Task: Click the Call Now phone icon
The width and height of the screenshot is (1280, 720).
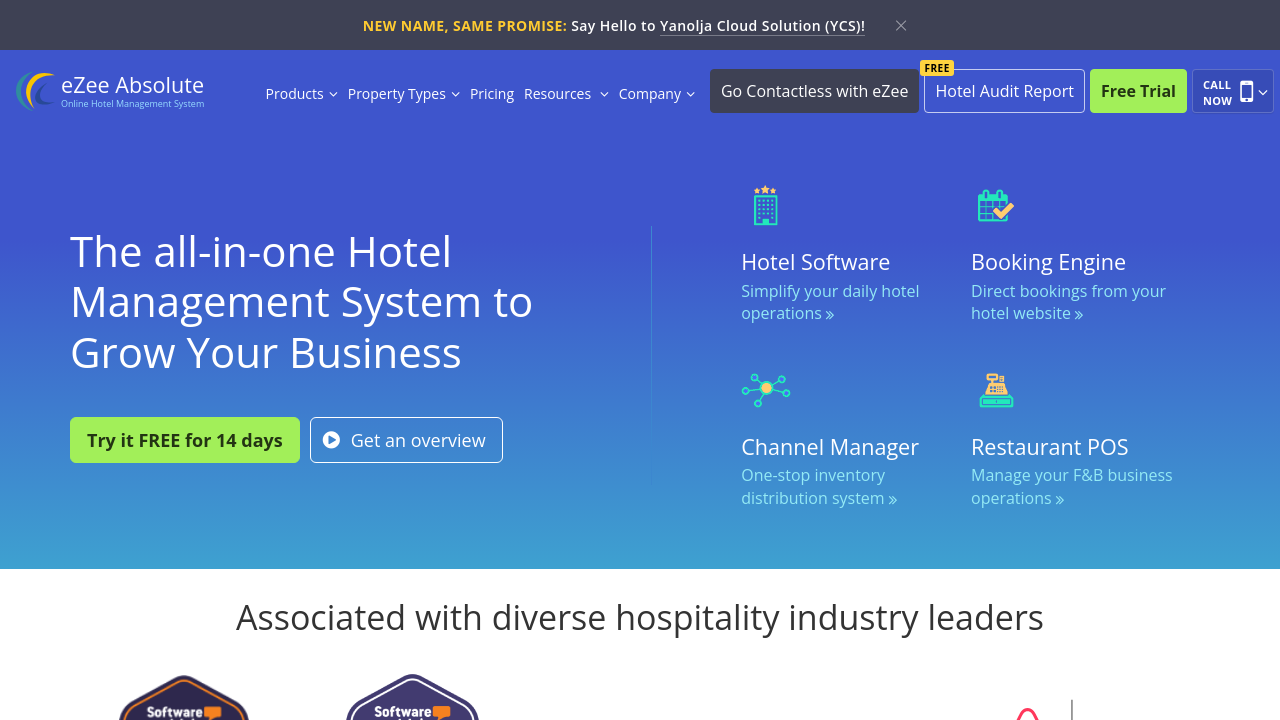Action: (1246, 92)
